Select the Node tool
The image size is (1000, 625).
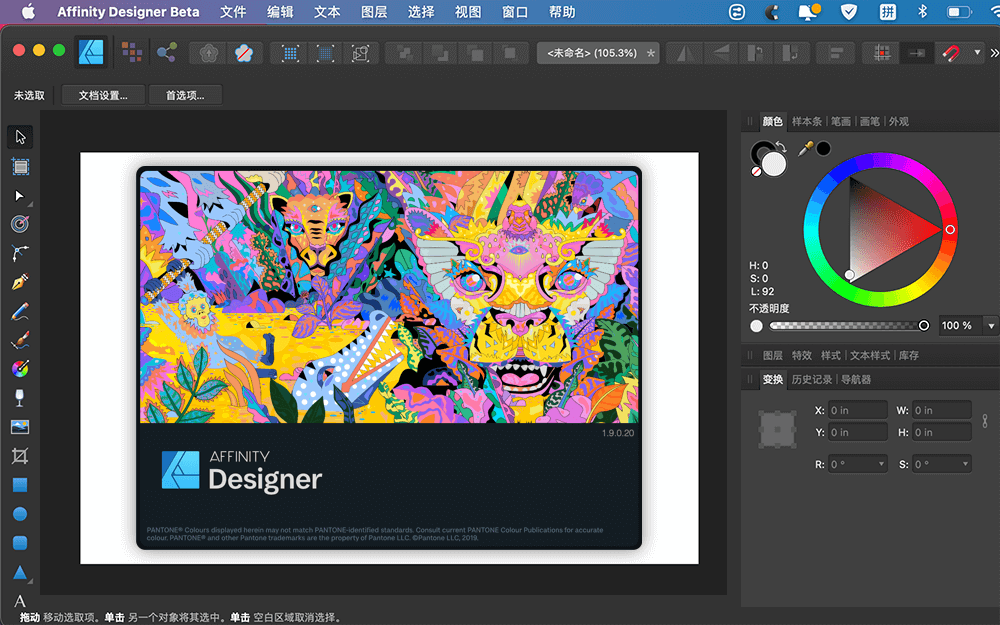[20, 196]
